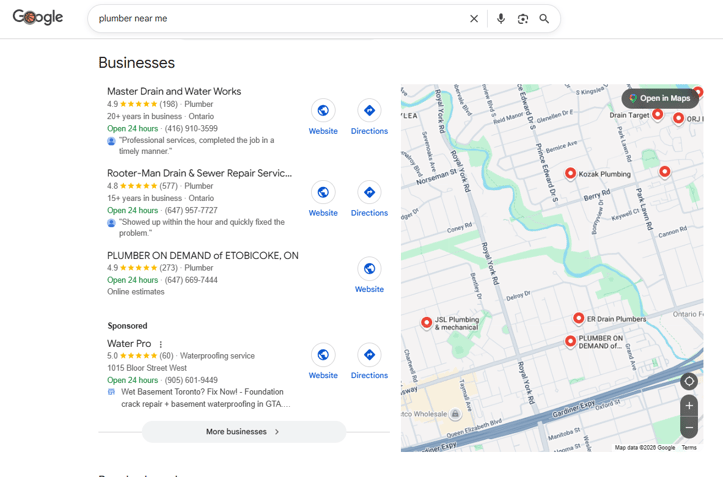This screenshot has height=477, width=723.
Task: Select Kozak Plumbing map pin
Action: click(570, 173)
